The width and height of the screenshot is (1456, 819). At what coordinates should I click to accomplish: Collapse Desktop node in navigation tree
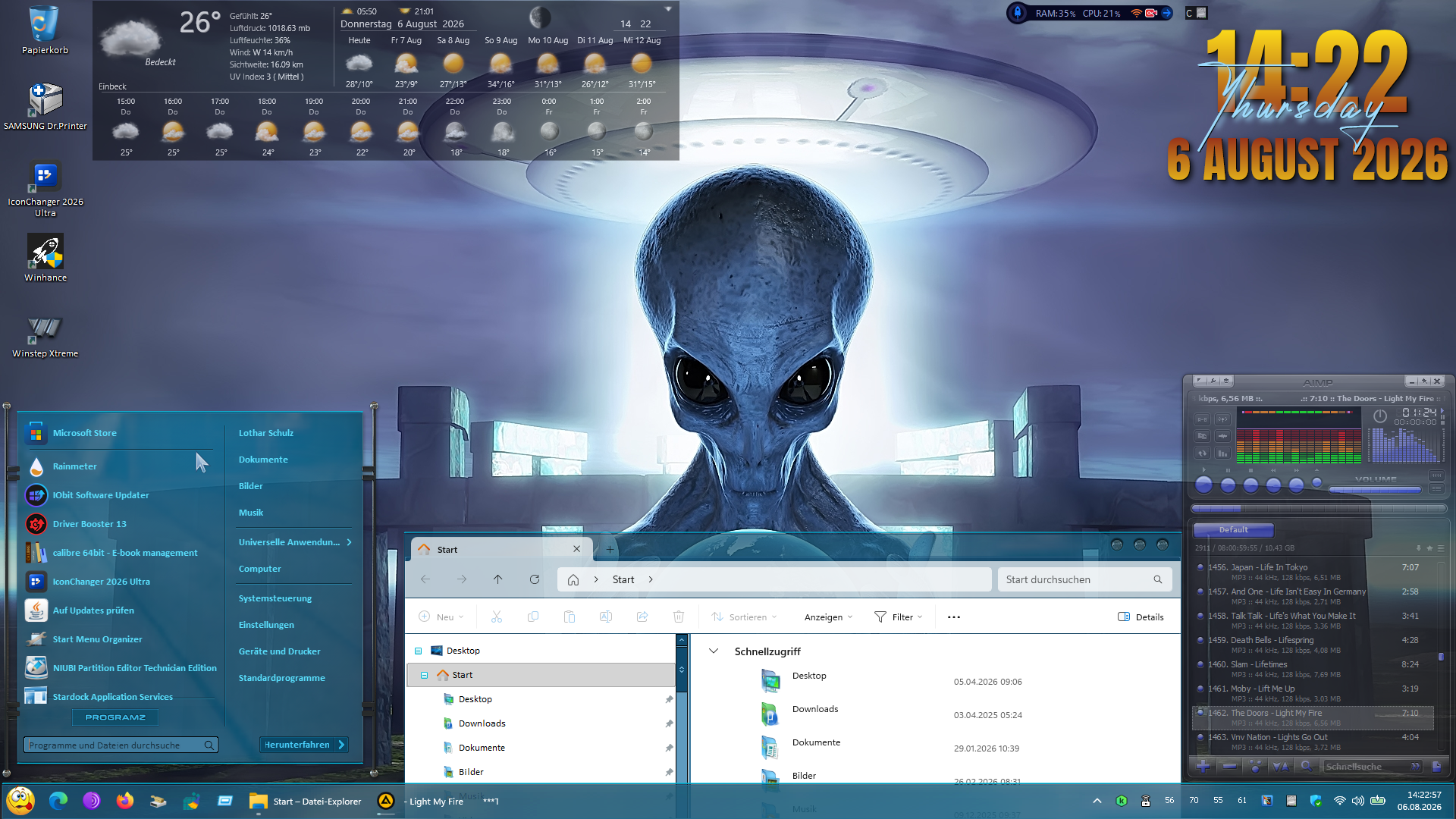[x=418, y=651]
